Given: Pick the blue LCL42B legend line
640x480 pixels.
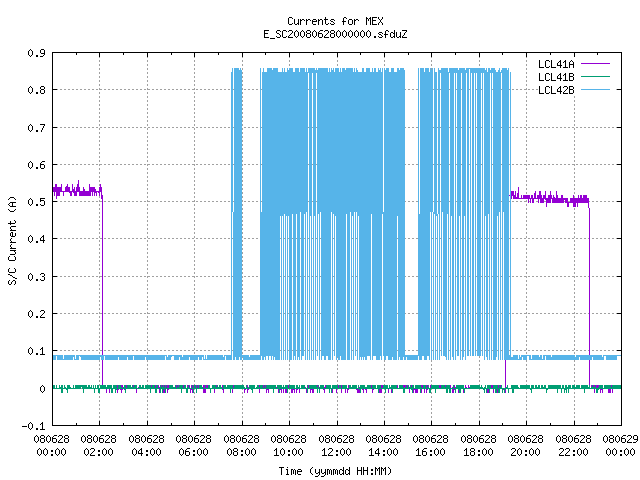Looking at the screenshot, I should [x=595, y=89].
